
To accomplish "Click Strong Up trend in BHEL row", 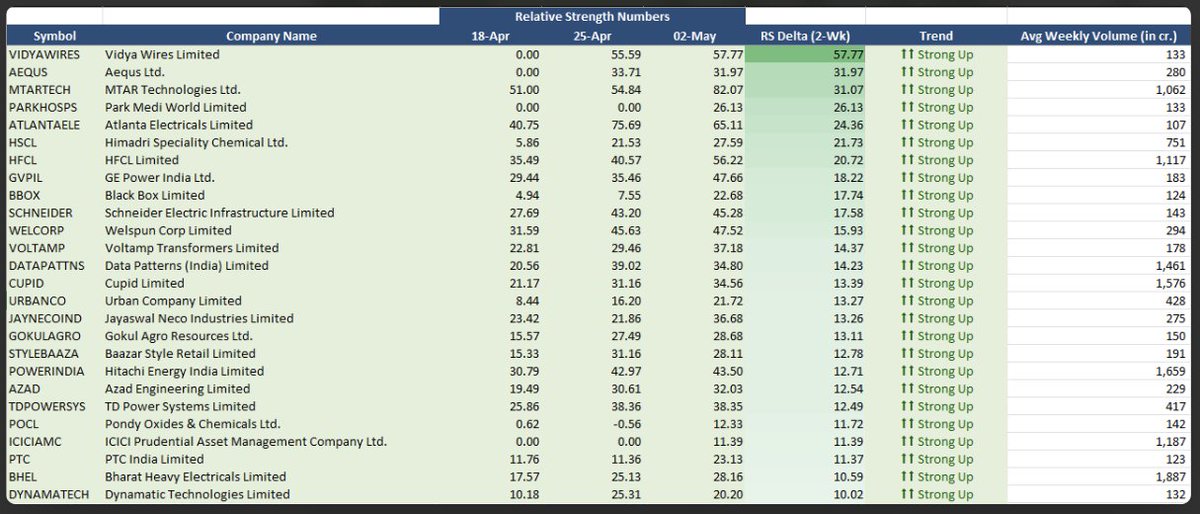I will click(x=936, y=477).
